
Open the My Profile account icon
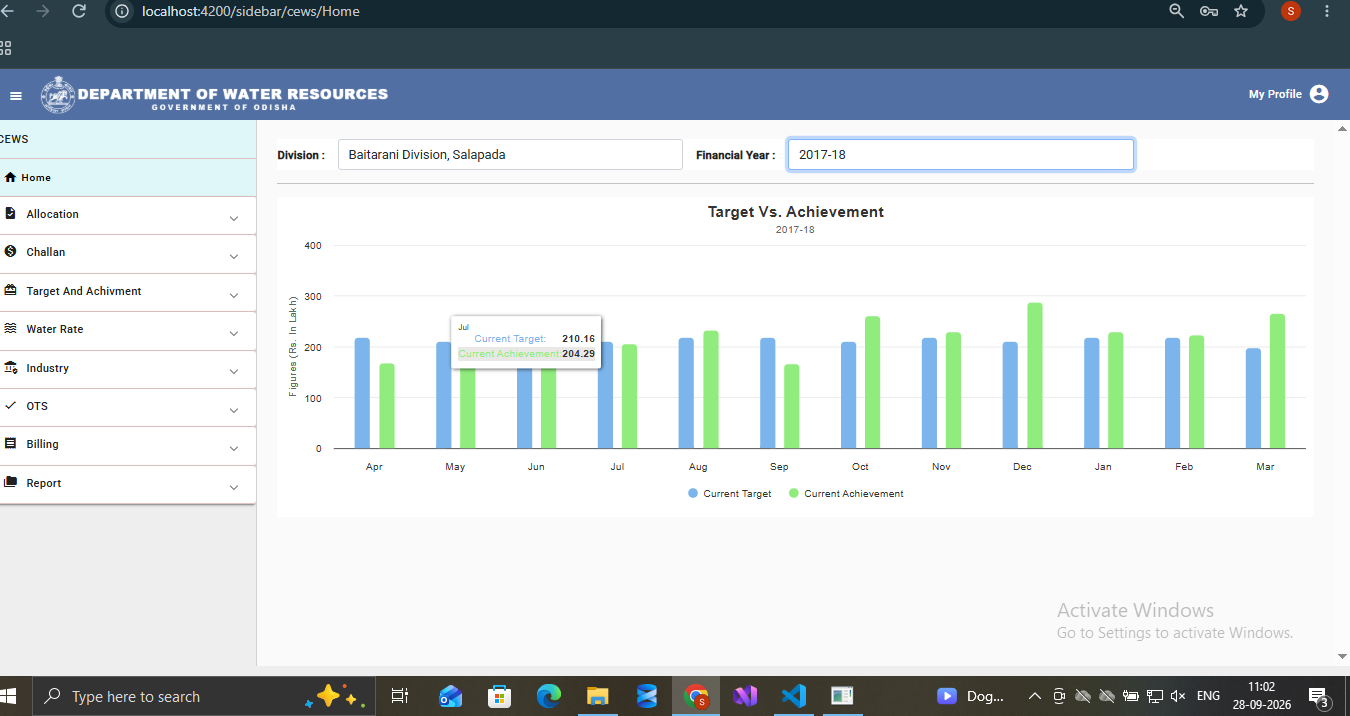1319,94
